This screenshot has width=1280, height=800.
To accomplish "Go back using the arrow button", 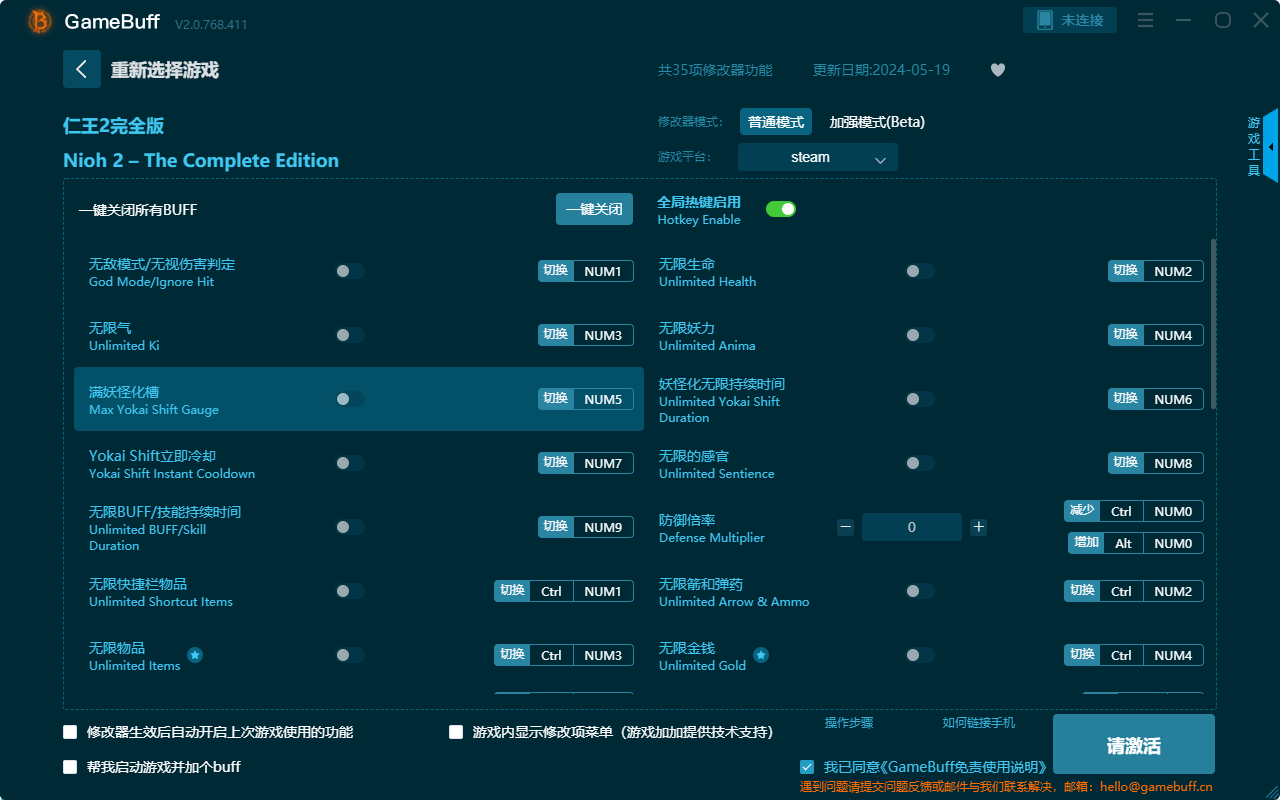I will click(x=82, y=69).
